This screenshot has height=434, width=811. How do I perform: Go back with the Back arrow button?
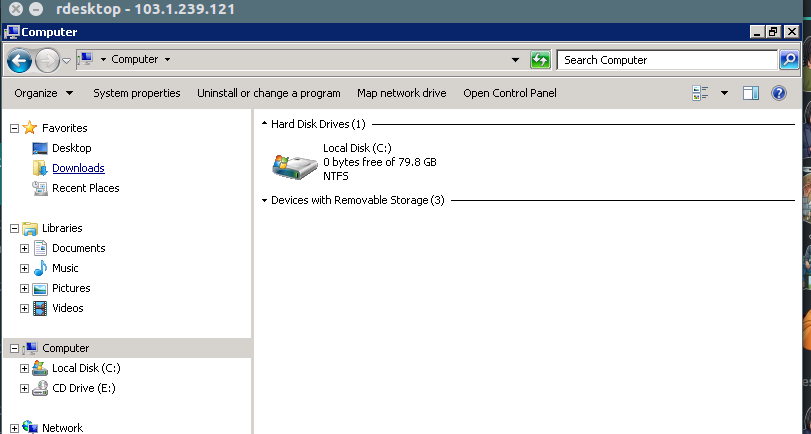(x=19, y=61)
